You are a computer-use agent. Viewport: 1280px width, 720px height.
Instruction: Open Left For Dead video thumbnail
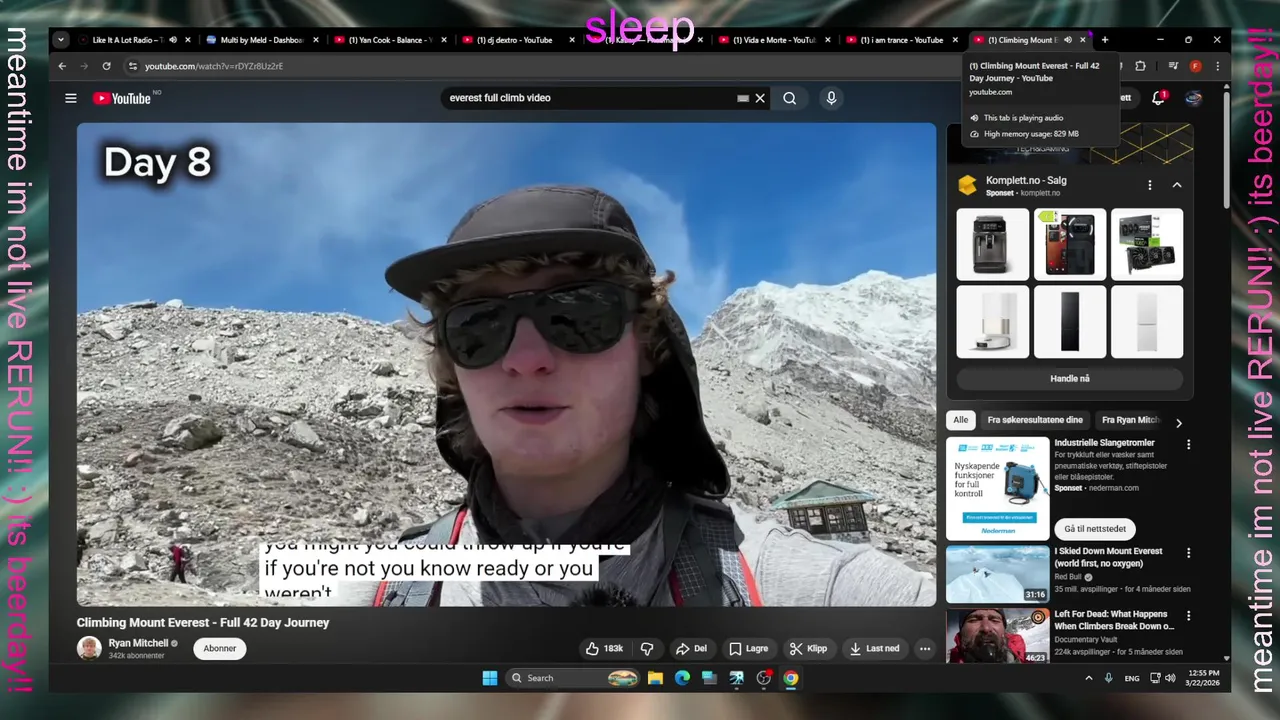pyautogui.click(x=998, y=636)
